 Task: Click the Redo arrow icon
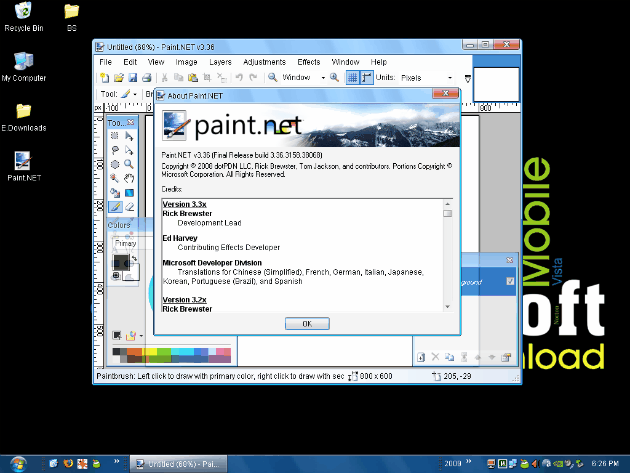[x=253, y=78]
